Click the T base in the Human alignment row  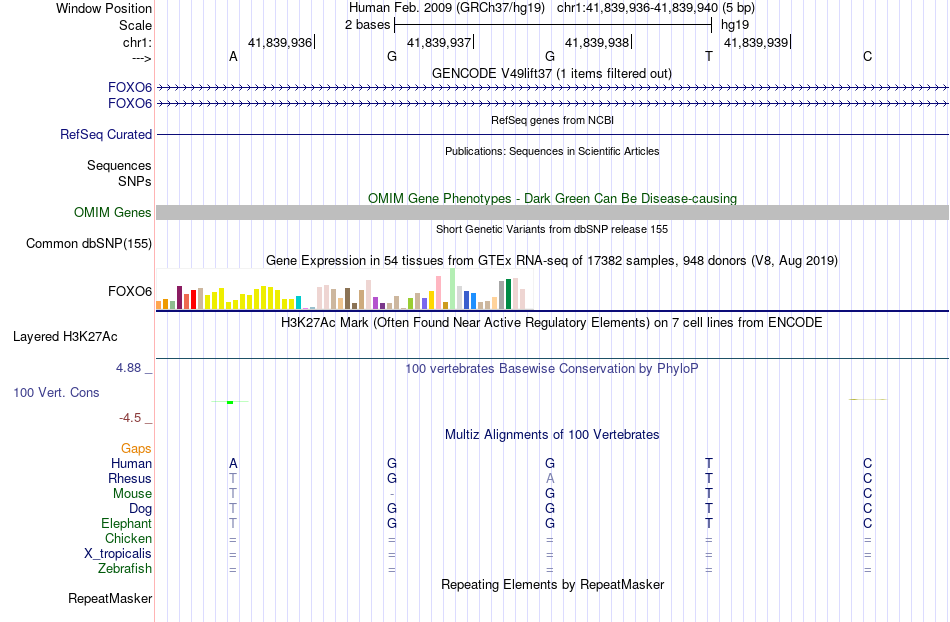pyautogui.click(x=709, y=463)
